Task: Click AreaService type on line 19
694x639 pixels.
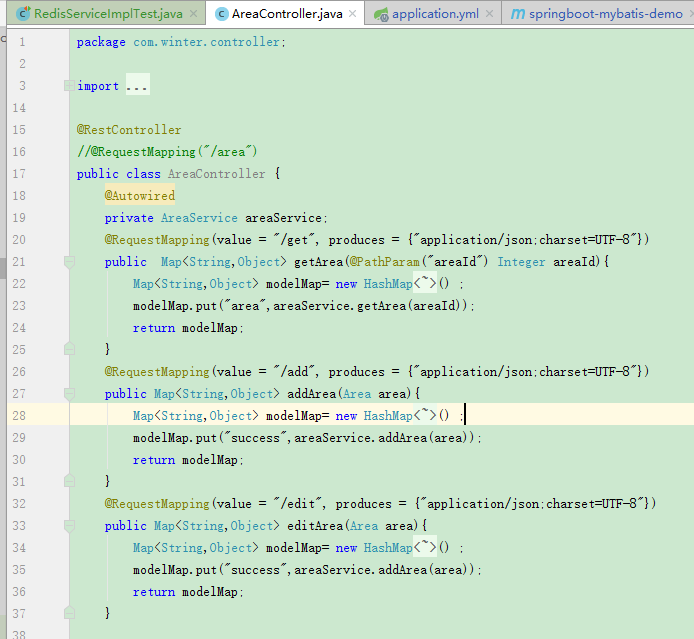Action: [199, 218]
